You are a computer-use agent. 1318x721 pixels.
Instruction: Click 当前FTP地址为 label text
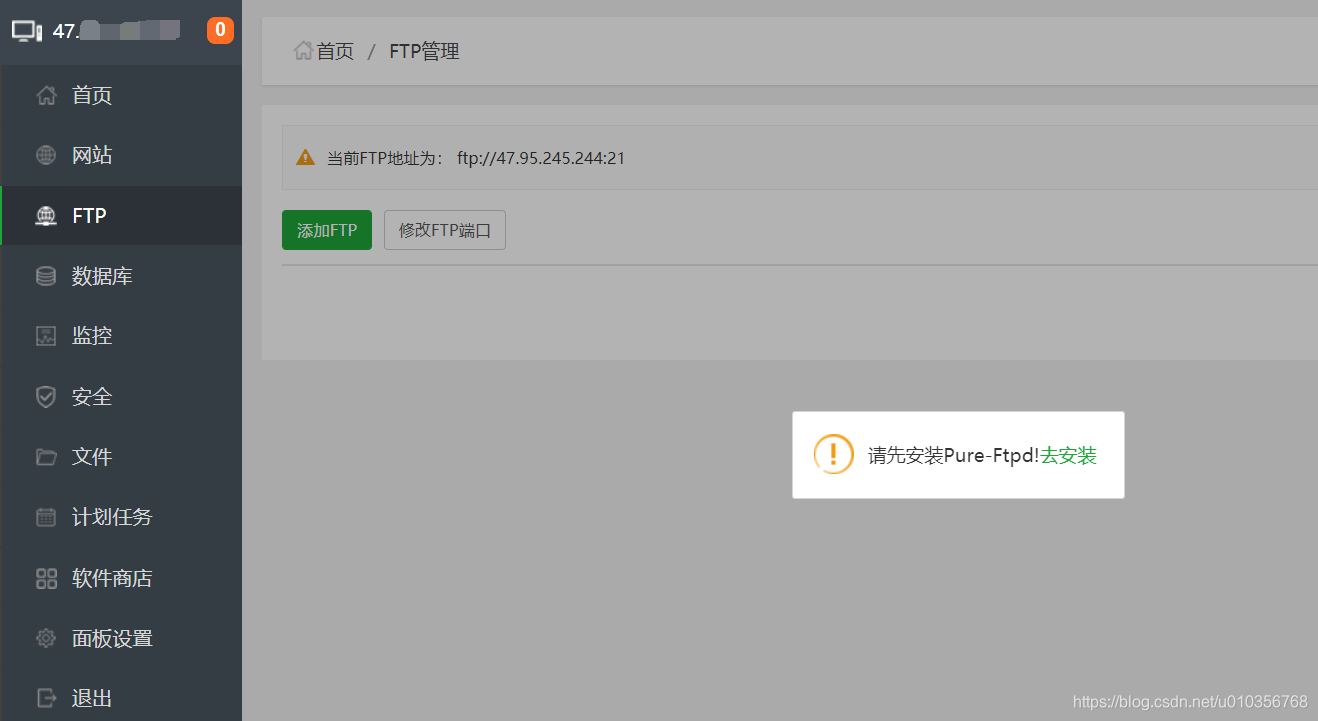pos(384,158)
